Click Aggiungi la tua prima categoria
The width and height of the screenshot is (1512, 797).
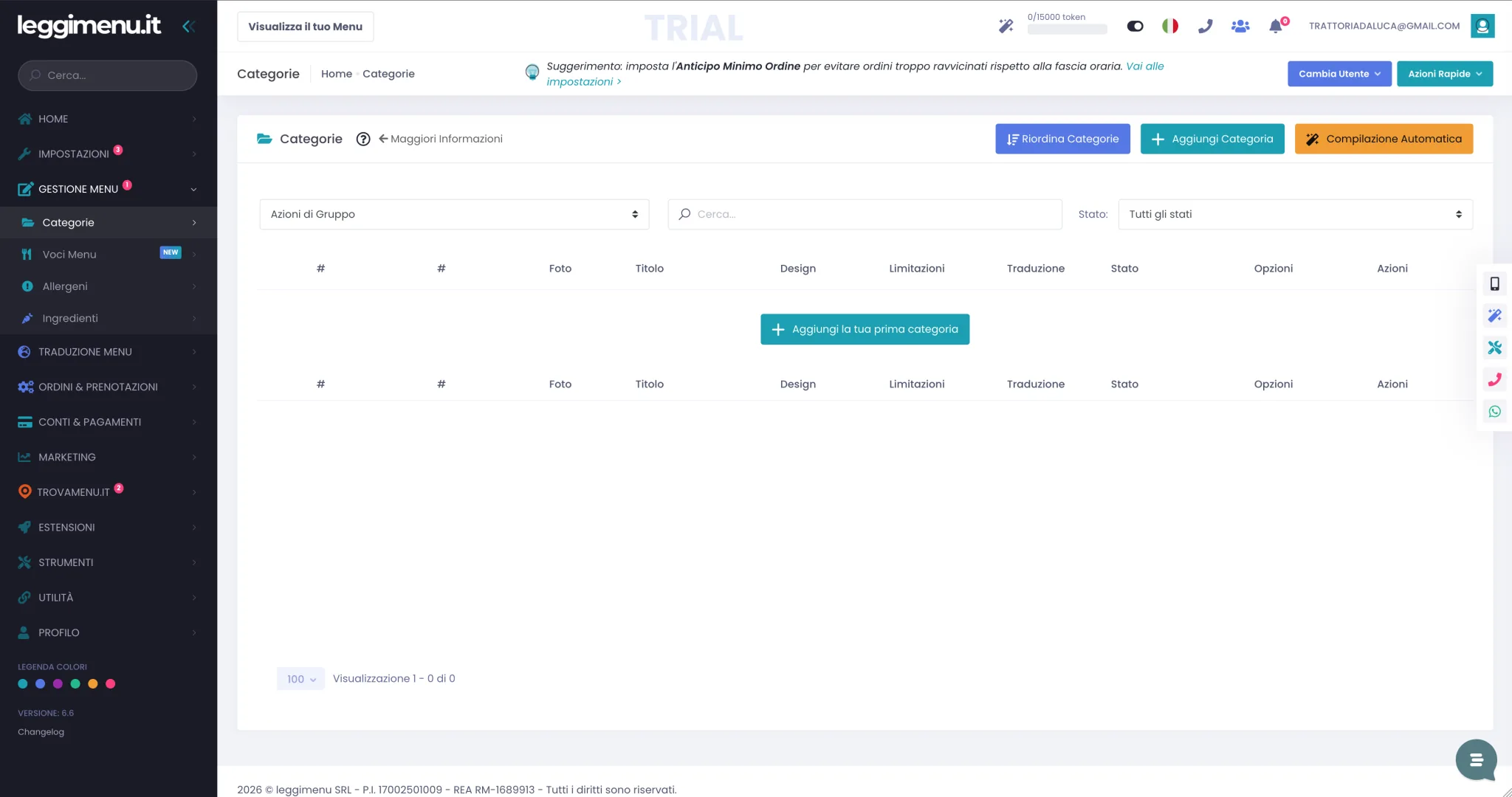pos(865,329)
